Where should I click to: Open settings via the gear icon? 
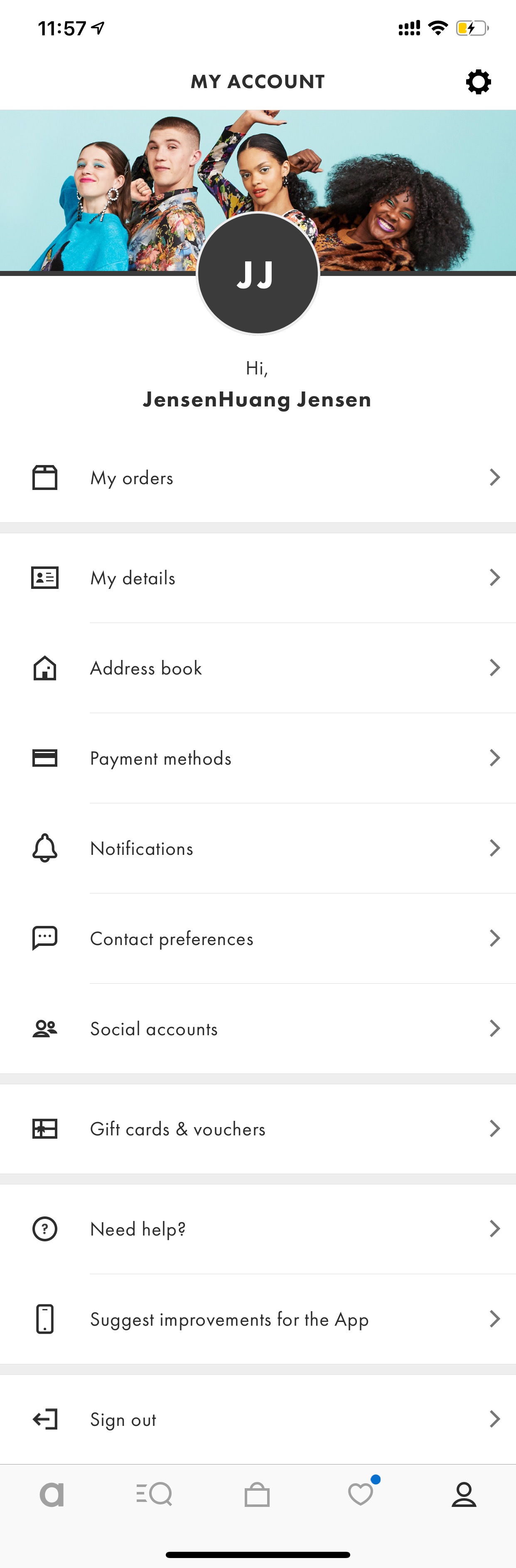tap(478, 81)
